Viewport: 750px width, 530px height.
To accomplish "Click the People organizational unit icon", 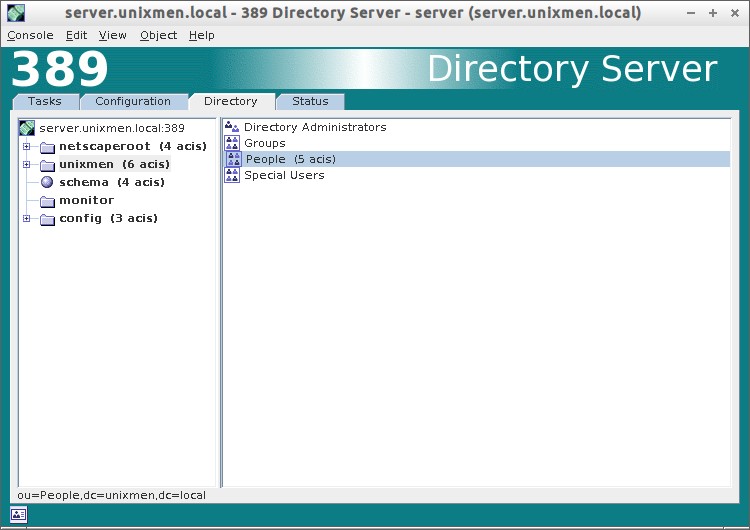I will [234, 159].
